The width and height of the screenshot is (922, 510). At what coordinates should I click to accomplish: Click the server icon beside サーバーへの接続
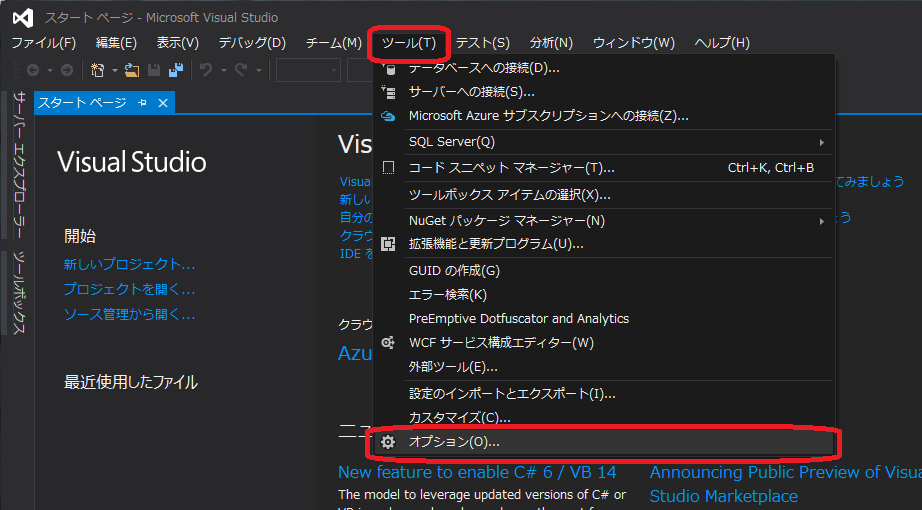pos(388,92)
